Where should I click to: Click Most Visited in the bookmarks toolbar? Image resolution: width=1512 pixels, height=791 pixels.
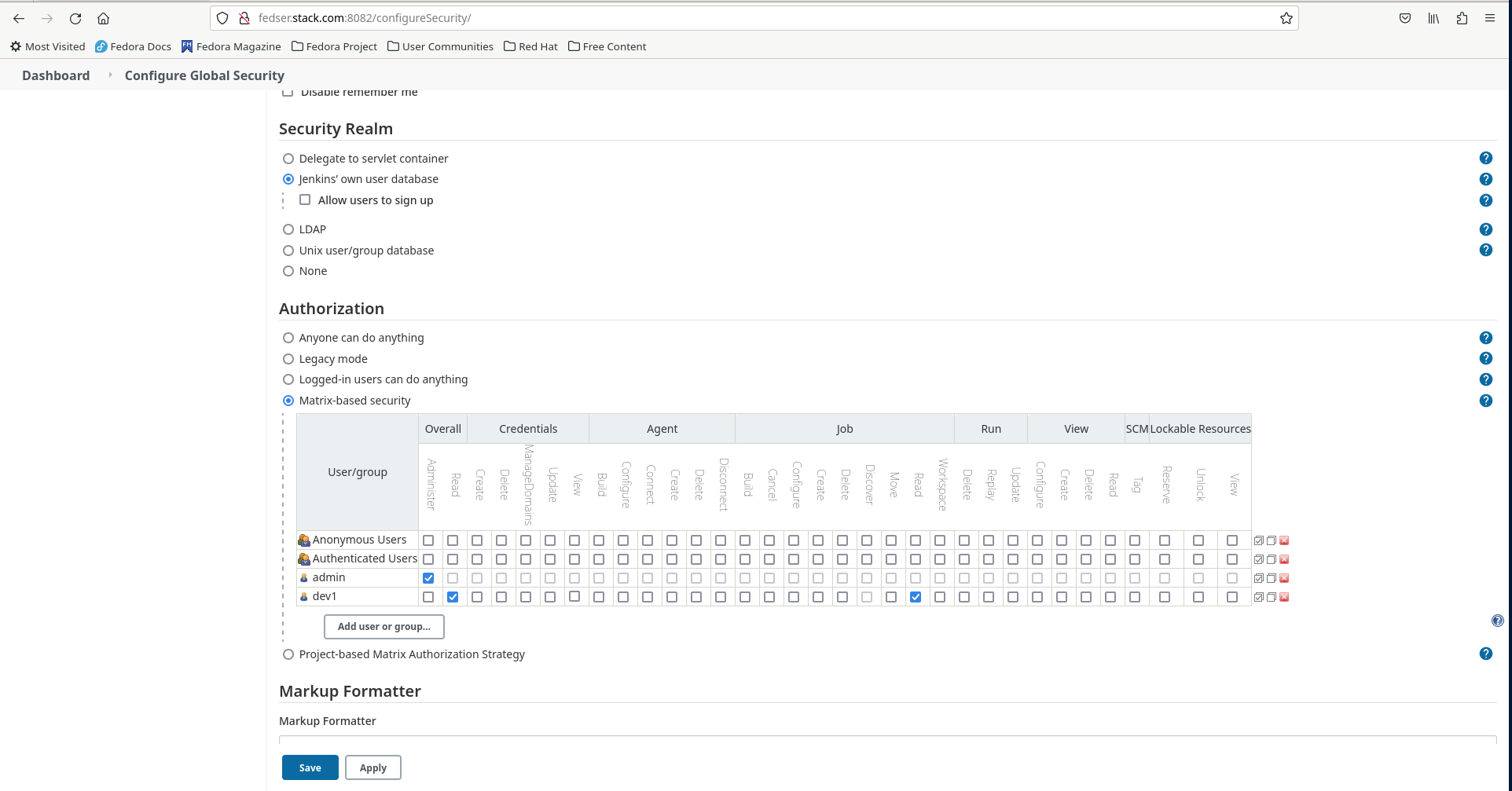(x=47, y=46)
